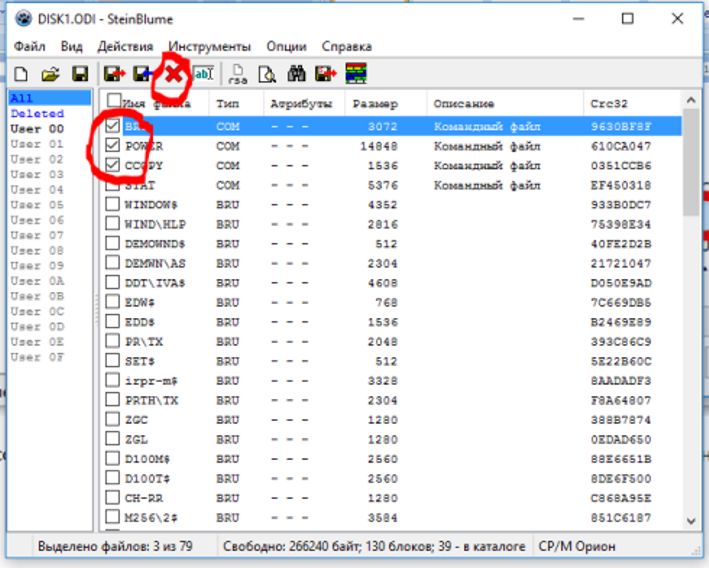The image size is (709, 568).
Task: Select All in the user list
Action: pos(50,98)
